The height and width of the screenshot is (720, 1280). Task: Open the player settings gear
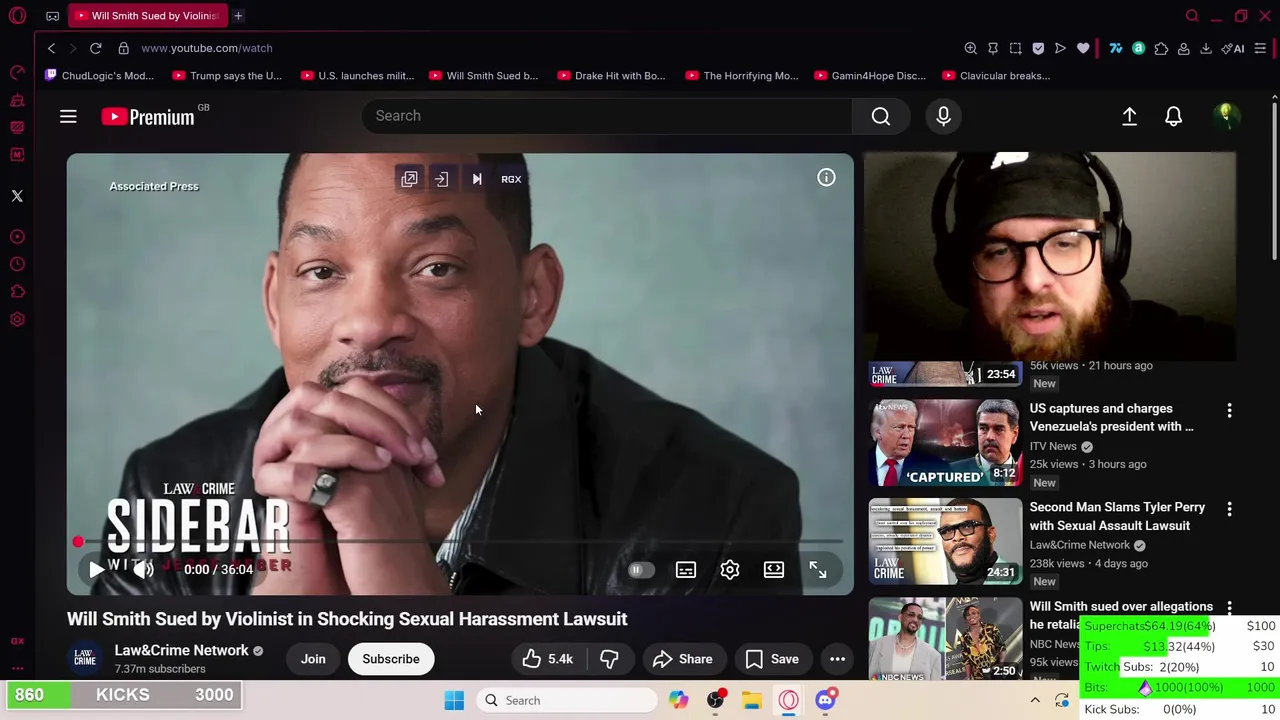coord(730,570)
